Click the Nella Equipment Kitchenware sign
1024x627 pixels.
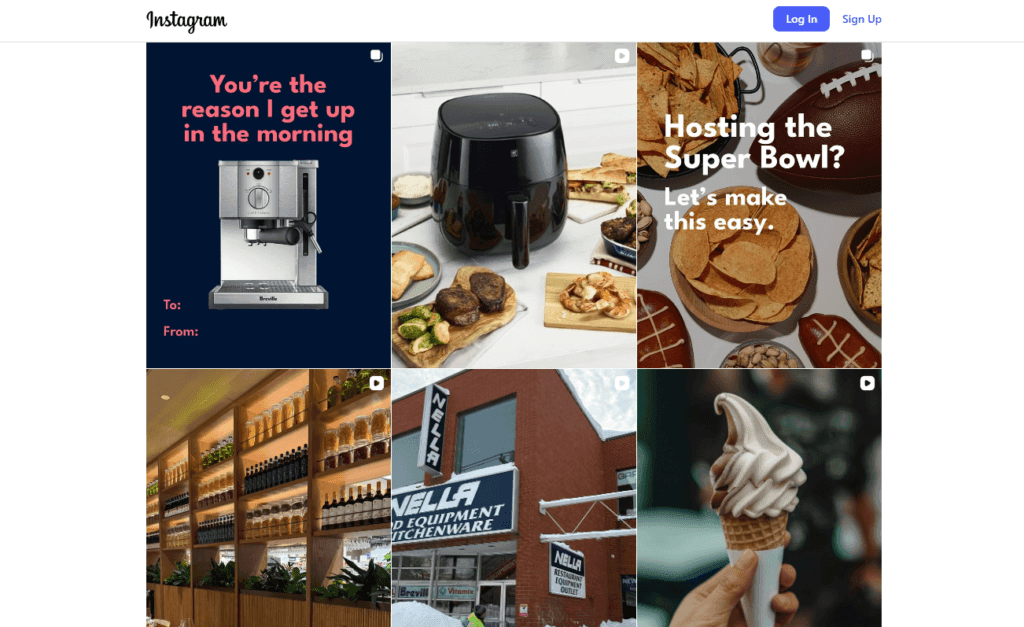(x=452, y=508)
